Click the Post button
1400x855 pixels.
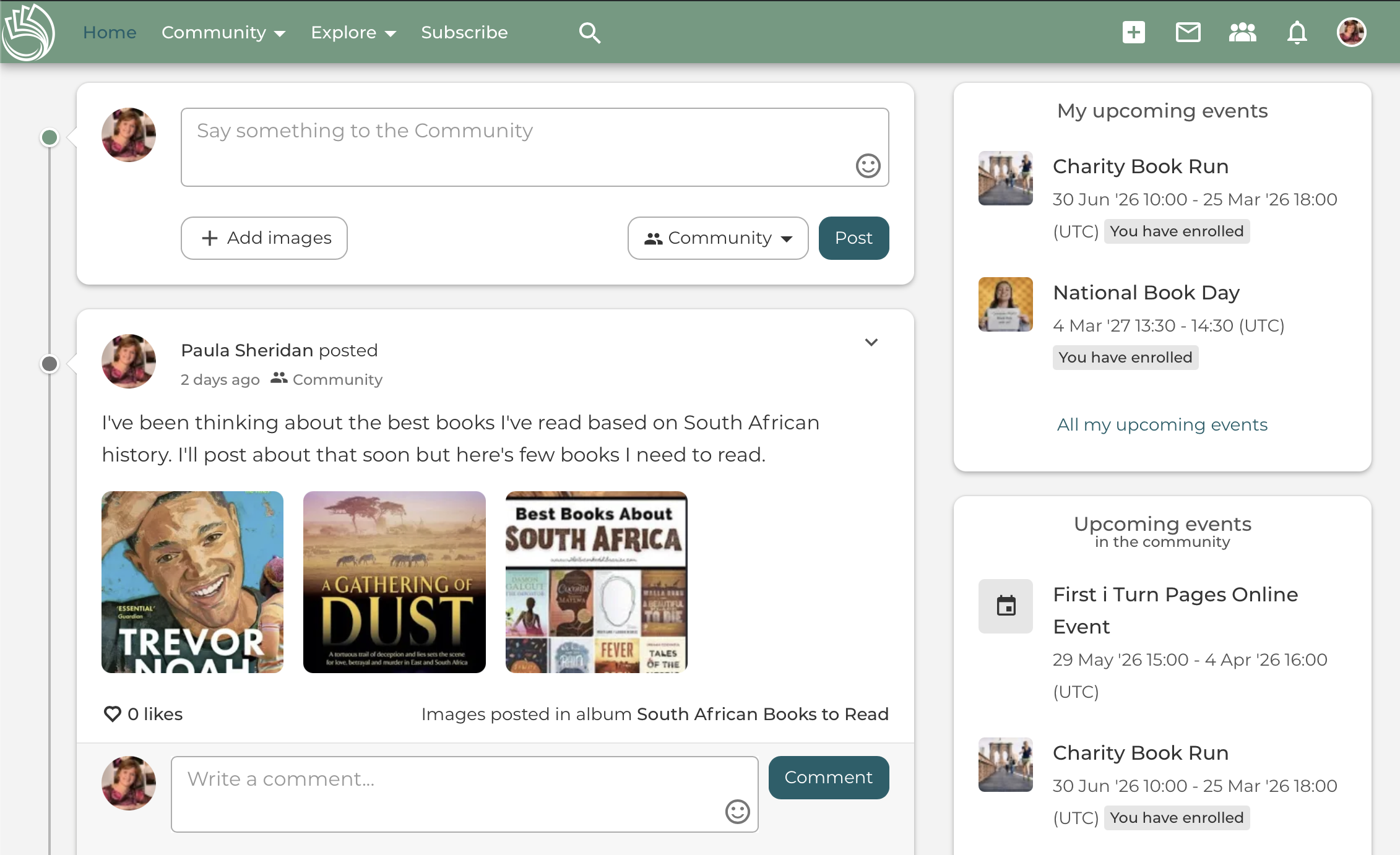click(x=853, y=238)
